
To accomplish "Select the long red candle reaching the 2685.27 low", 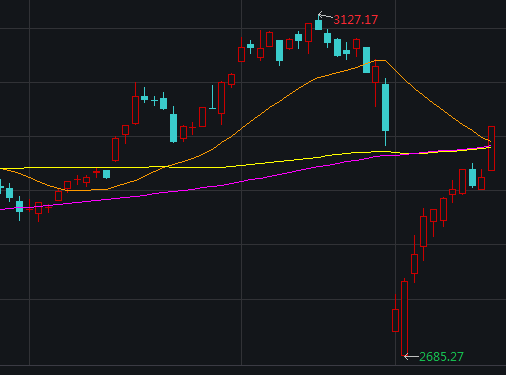I will [x=404, y=318].
